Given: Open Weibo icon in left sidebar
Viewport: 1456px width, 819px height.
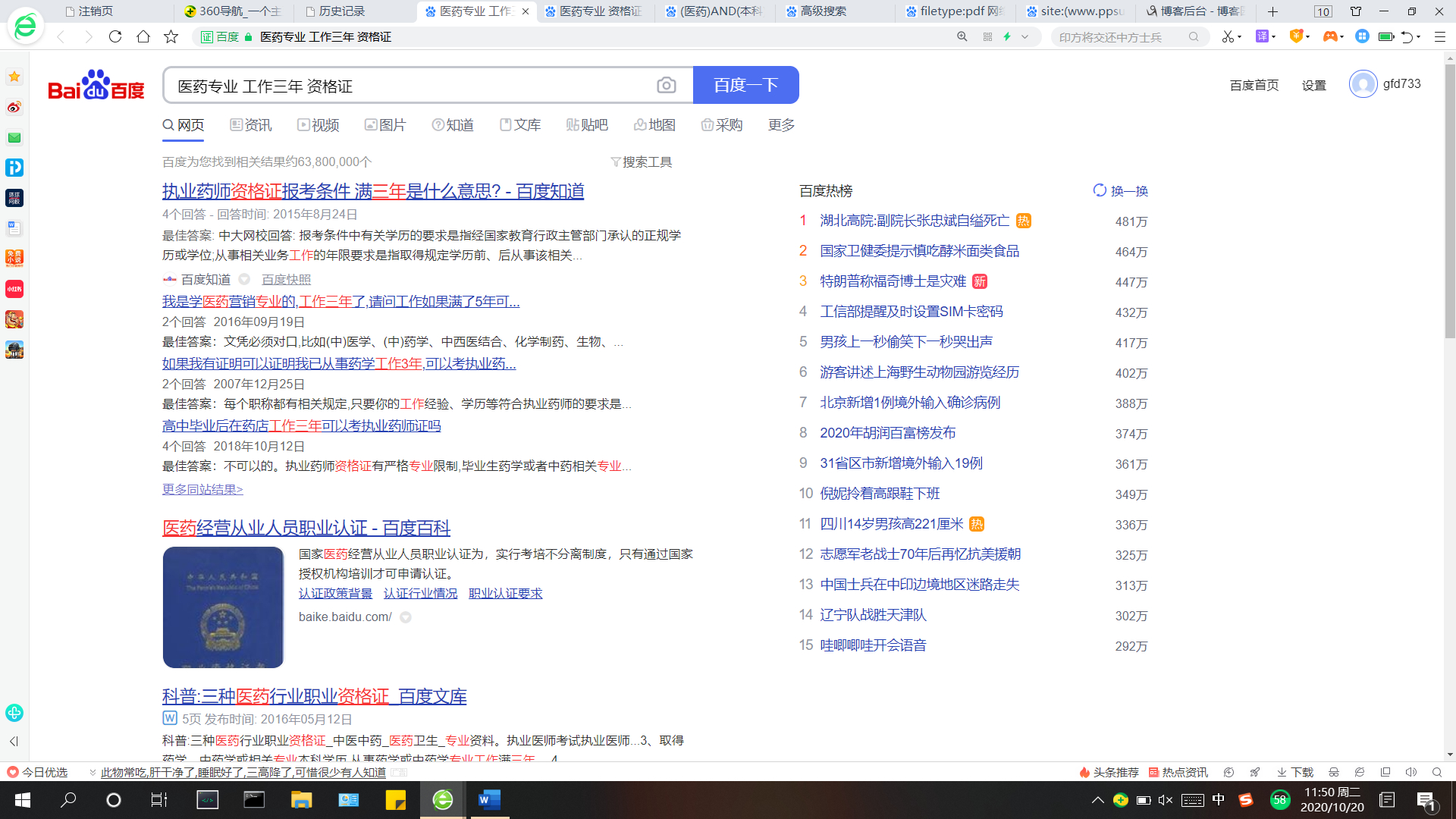Looking at the screenshot, I should [14, 107].
